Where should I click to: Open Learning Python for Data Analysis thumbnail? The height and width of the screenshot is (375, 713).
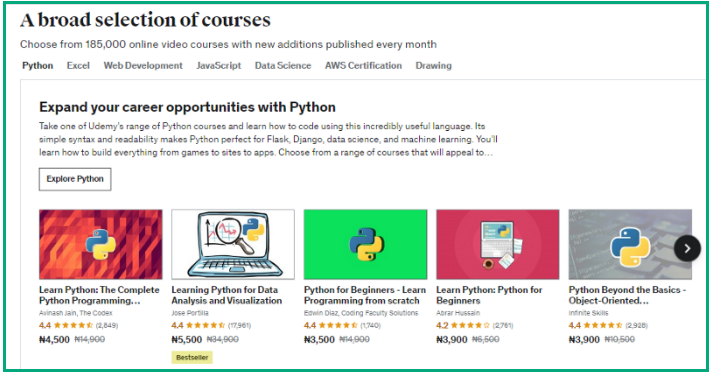(x=233, y=244)
